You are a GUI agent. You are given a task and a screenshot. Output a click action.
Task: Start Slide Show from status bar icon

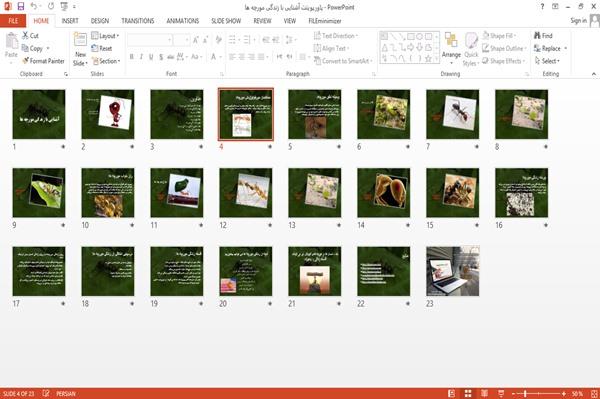pos(501,393)
